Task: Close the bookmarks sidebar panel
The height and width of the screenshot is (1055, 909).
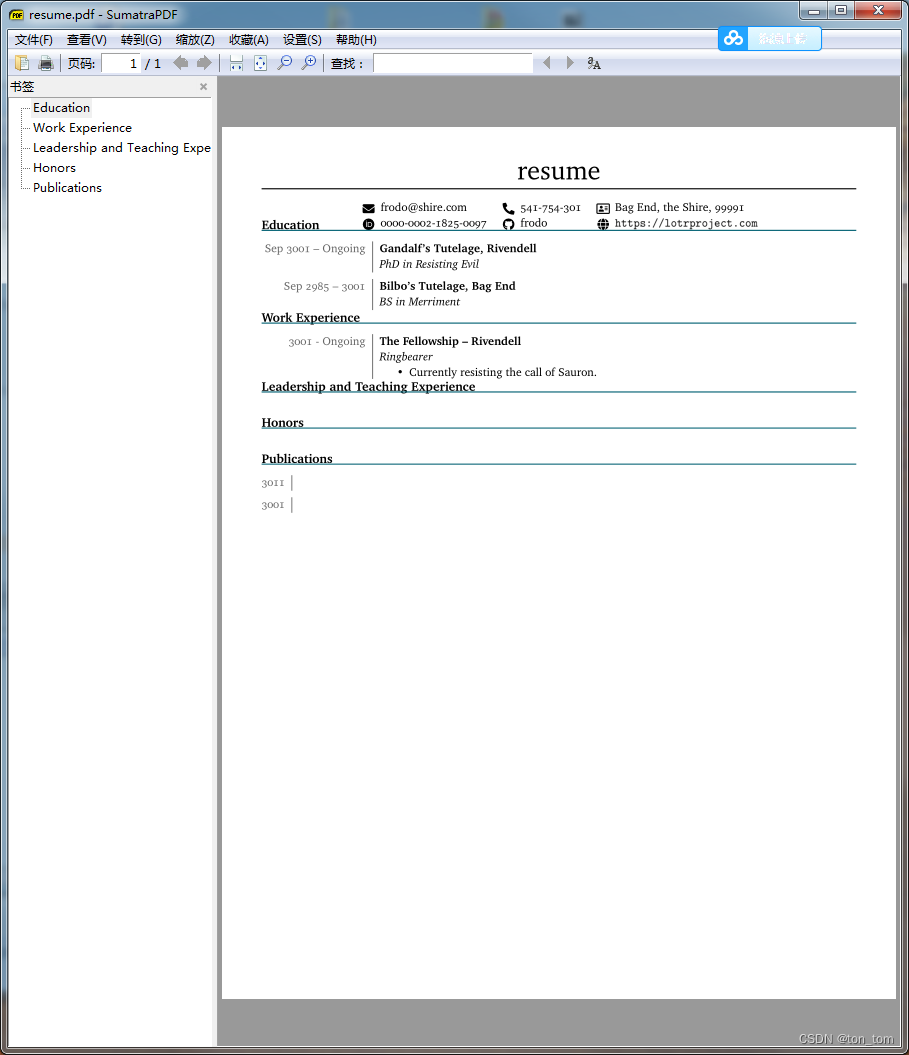Action: point(203,87)
